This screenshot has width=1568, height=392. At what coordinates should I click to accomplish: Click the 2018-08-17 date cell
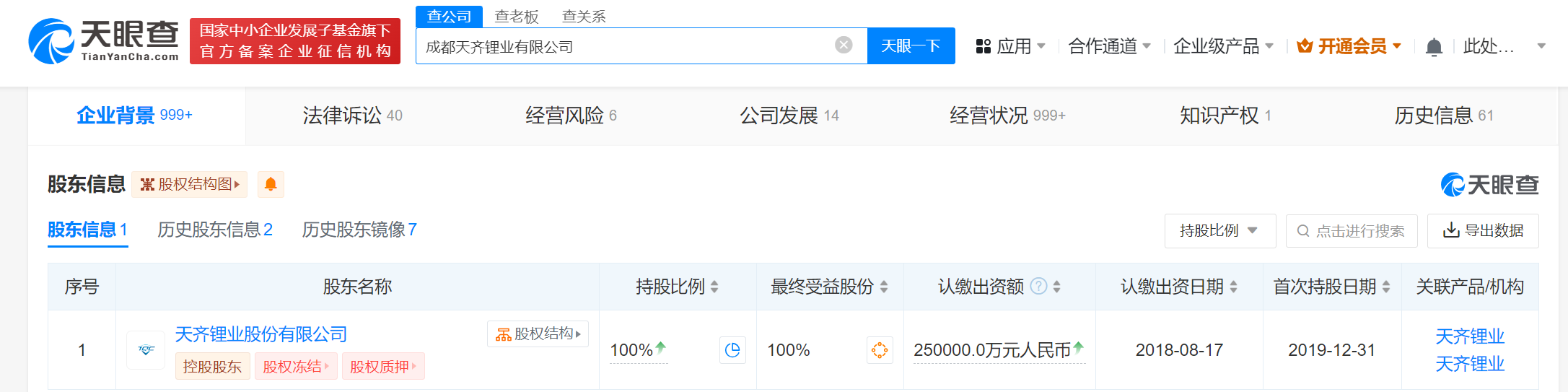coord(1179,350)
